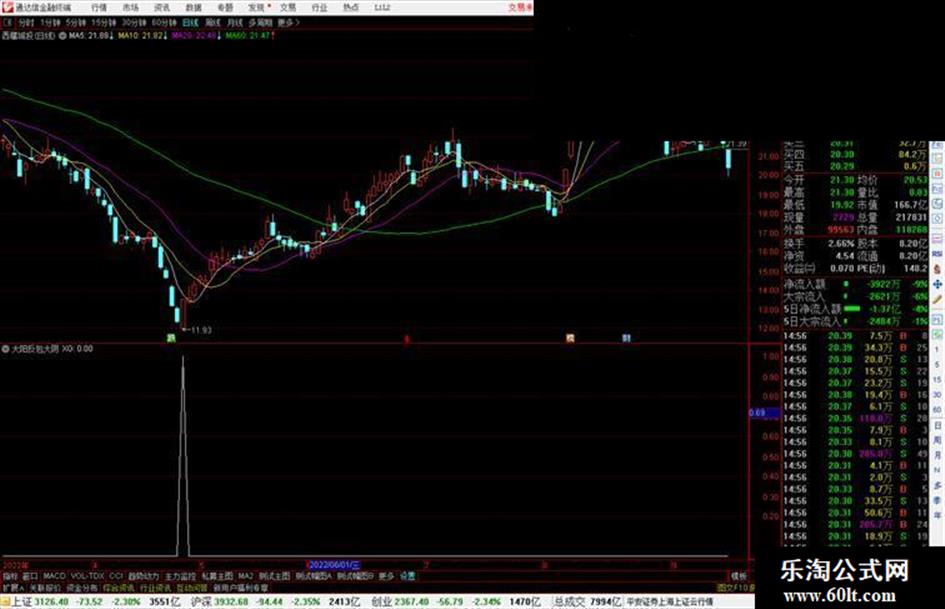Image resolution: width=945 pixels, height=609 pixels.
Task: Open the 资讯 menu
Action: point(162,7)
